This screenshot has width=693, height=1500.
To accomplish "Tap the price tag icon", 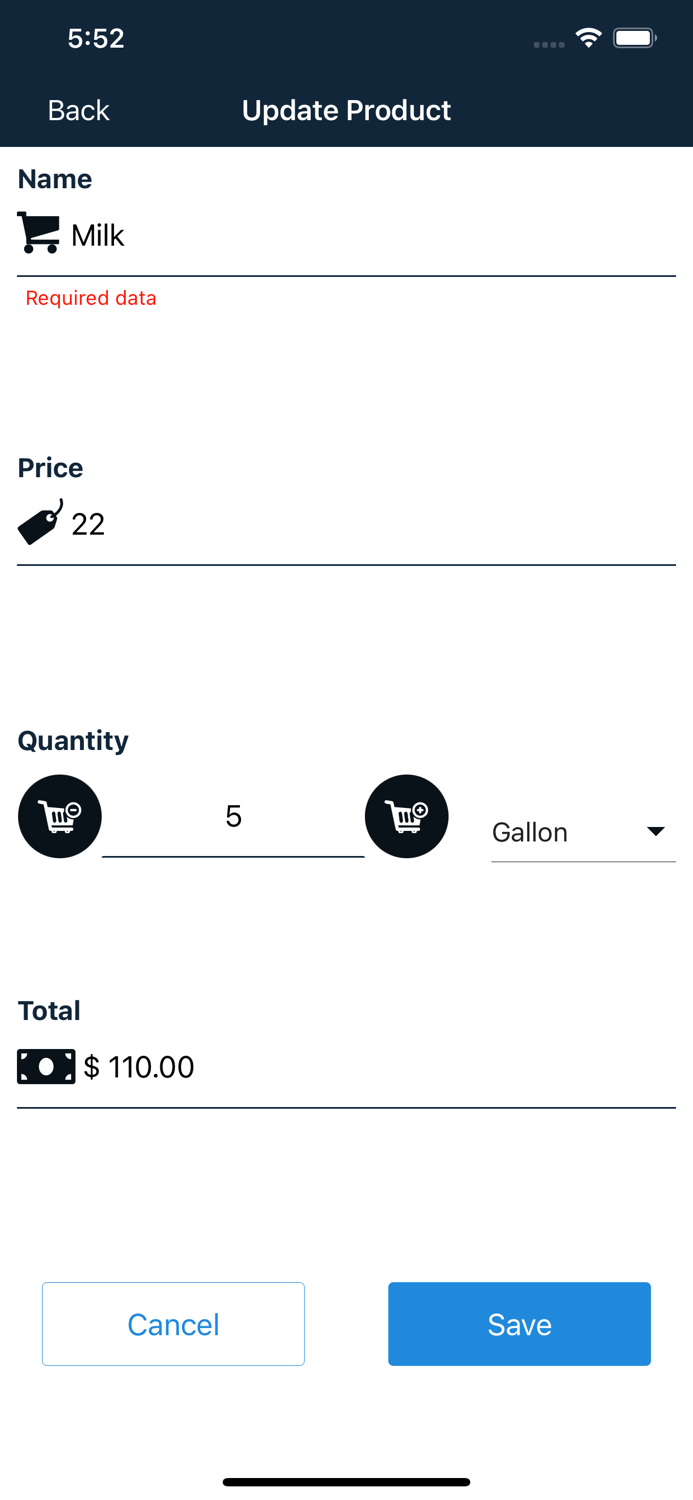I will pyautogui.click(x=40, y=522).
